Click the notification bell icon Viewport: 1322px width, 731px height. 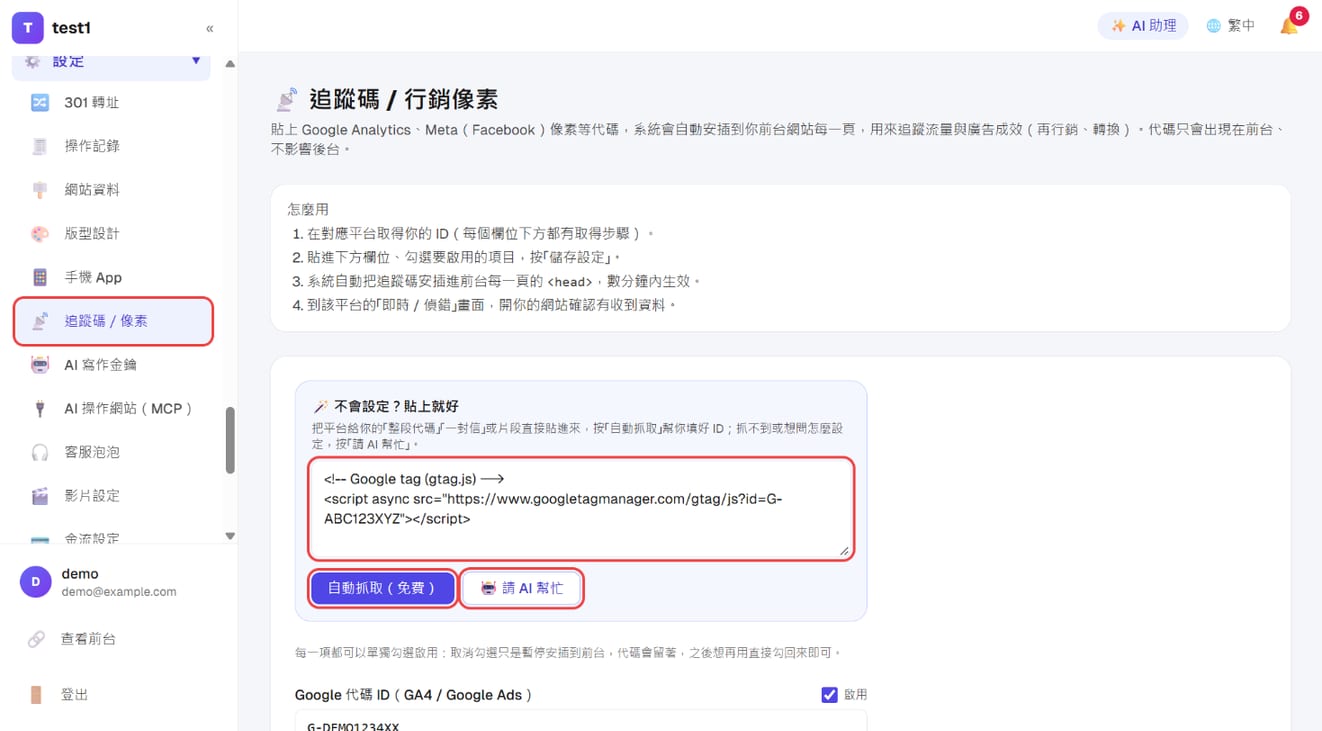(1289, 26)
